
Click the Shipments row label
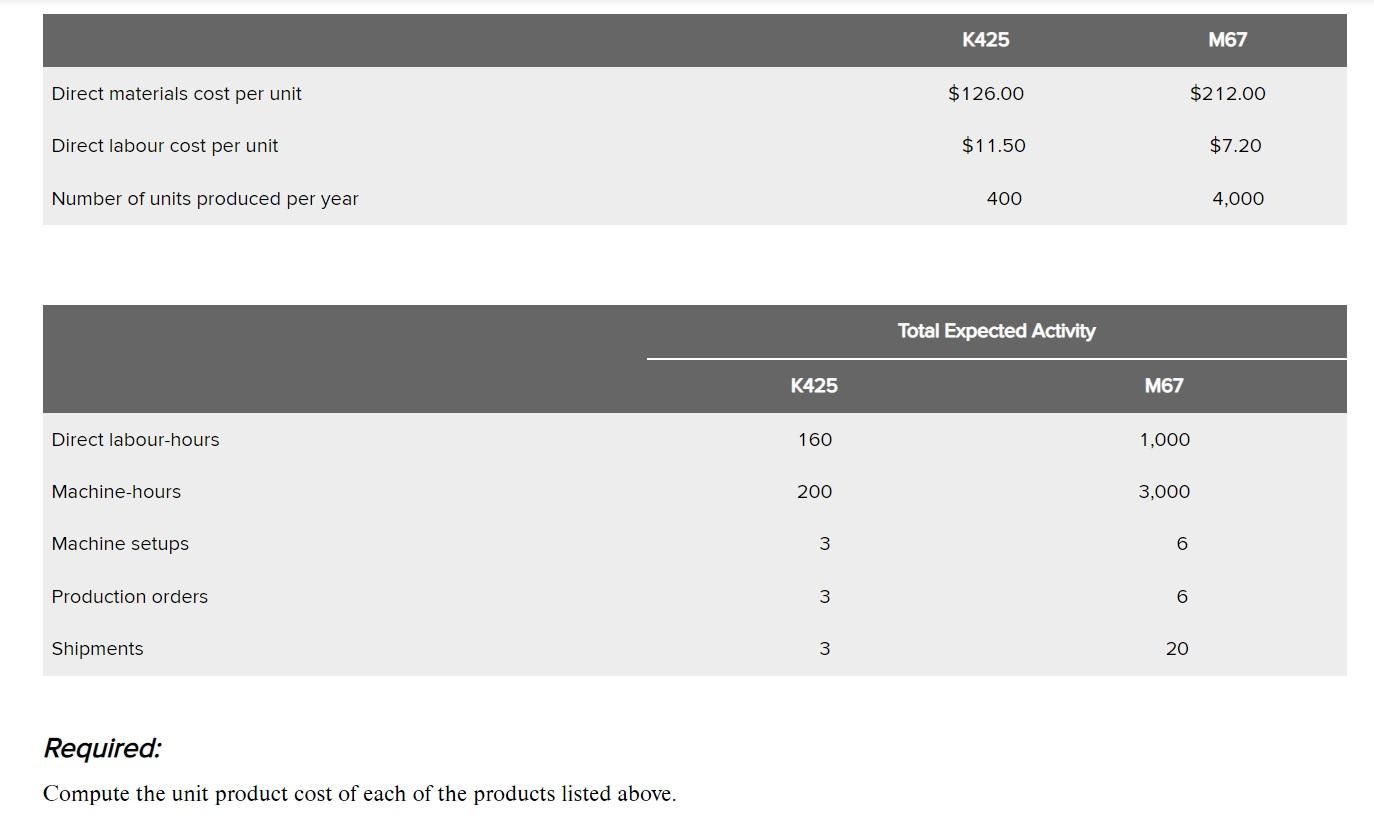pos(97,648)
